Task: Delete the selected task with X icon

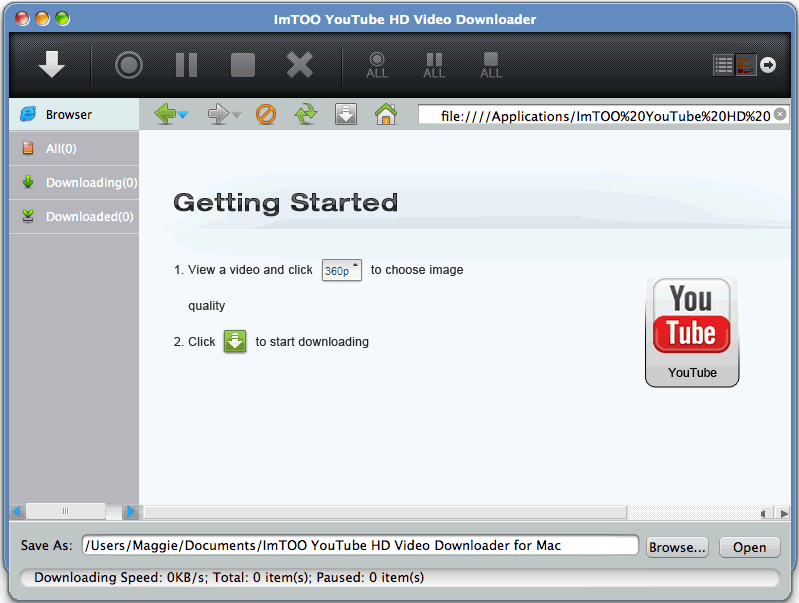Action: (x=300, y=65)
